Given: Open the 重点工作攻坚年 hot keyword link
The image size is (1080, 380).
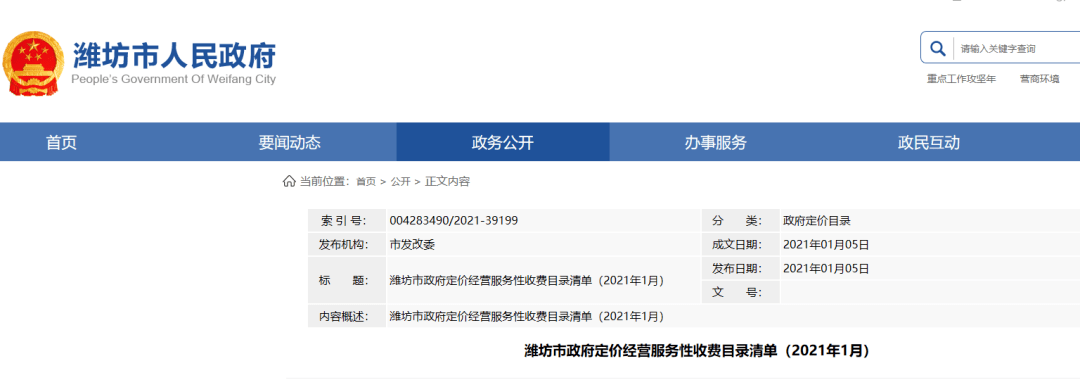Looking at the screenshot, I should [962, 79].
